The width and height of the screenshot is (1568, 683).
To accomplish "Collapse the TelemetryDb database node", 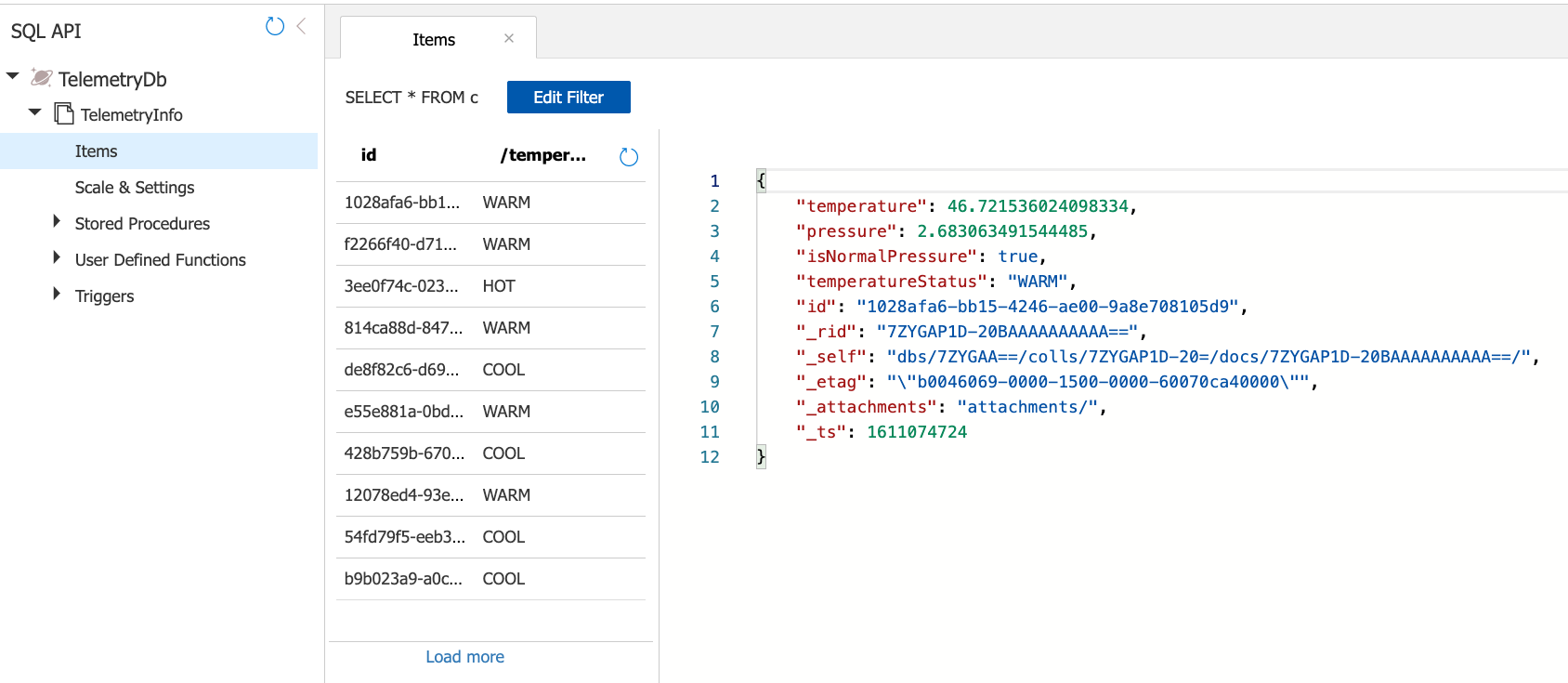I will [x=13, y=76].
